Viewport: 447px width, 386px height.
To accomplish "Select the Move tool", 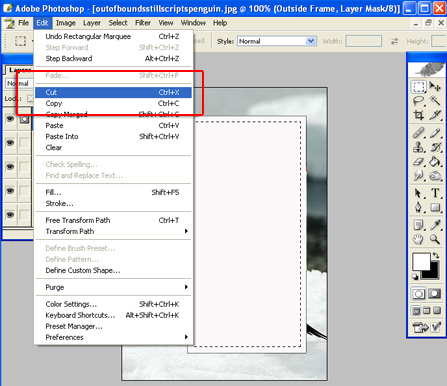I will click(x=435, y=87).
